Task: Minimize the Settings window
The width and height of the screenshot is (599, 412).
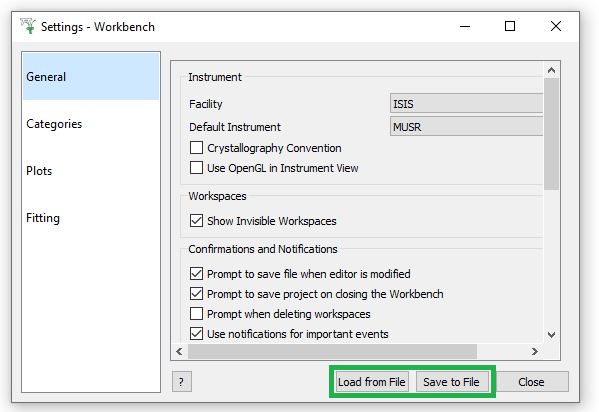Action: 465,26
